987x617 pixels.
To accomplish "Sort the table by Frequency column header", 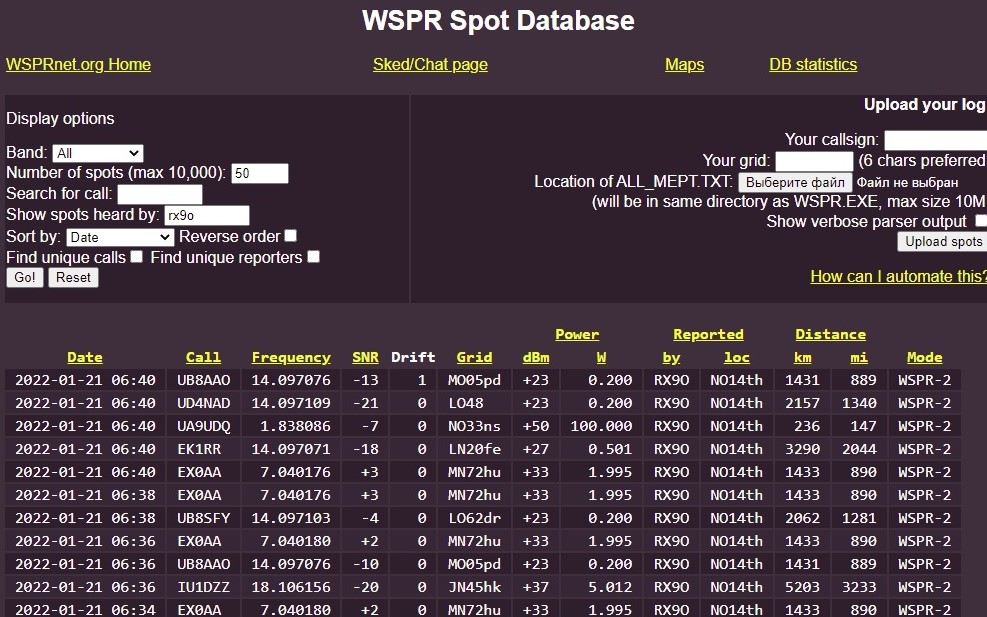I will pyautogui.click(x=291, y=357).
